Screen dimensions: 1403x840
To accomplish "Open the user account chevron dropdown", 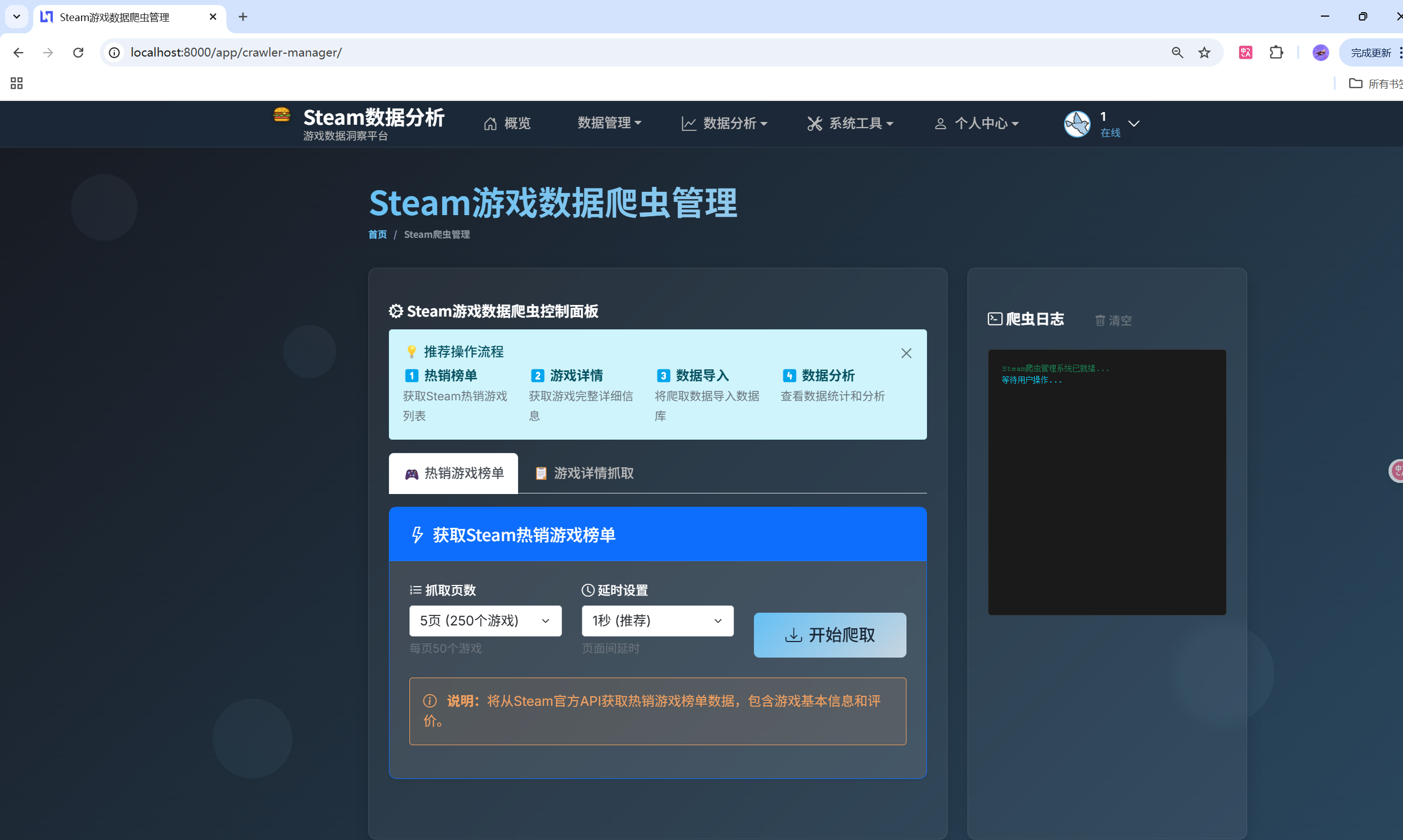I will pos(1133,124).
